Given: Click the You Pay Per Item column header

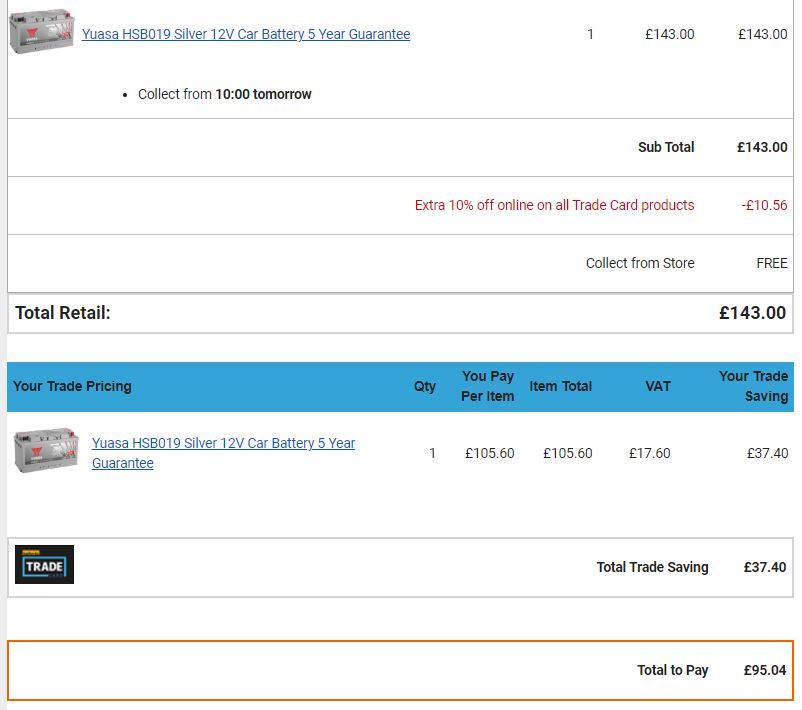Looking at the screenshot, I should [487, 386].
